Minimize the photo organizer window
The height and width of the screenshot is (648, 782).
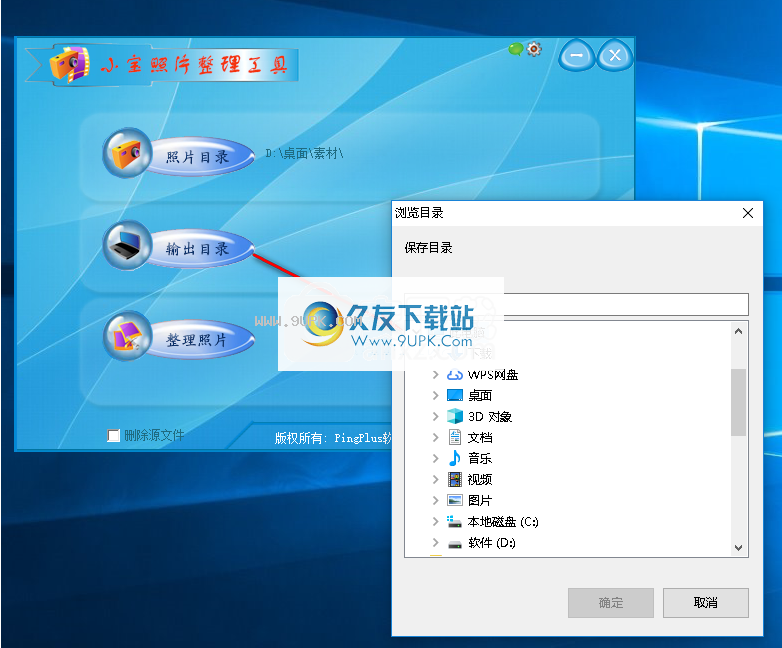(577, 55)
